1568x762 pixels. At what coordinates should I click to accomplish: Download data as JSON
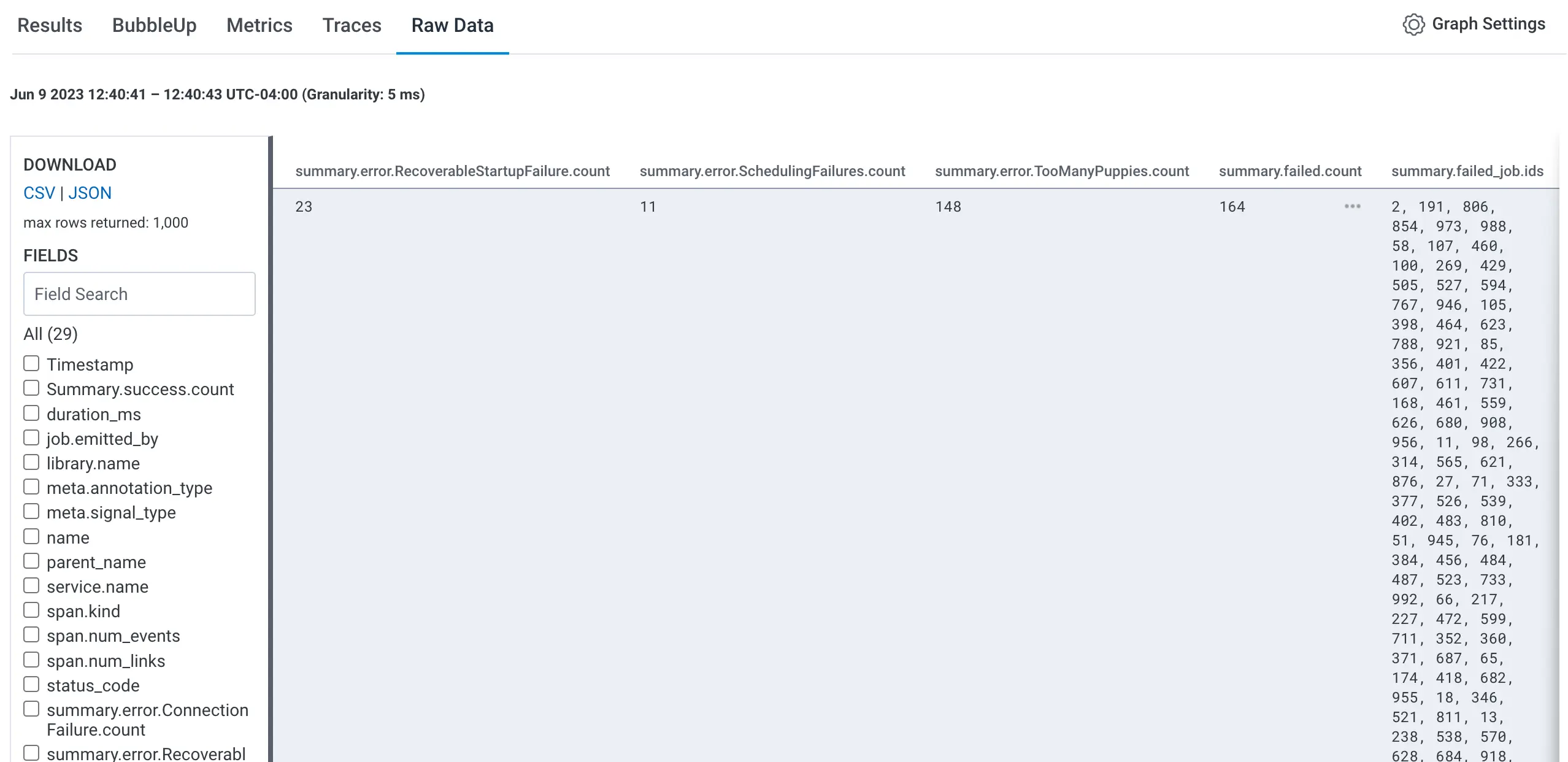[90, 193]
